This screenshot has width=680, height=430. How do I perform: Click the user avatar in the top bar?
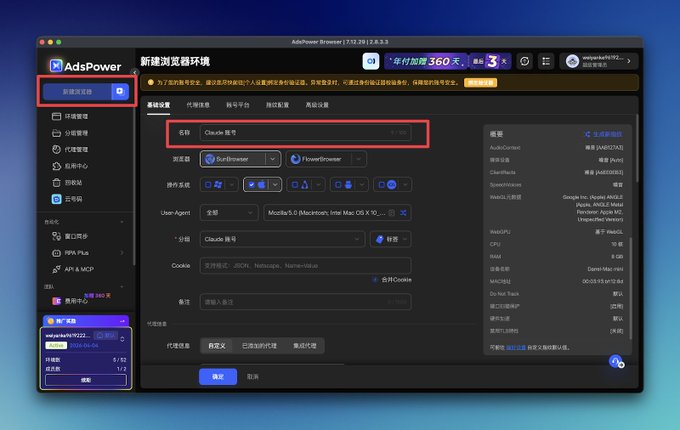572,61
